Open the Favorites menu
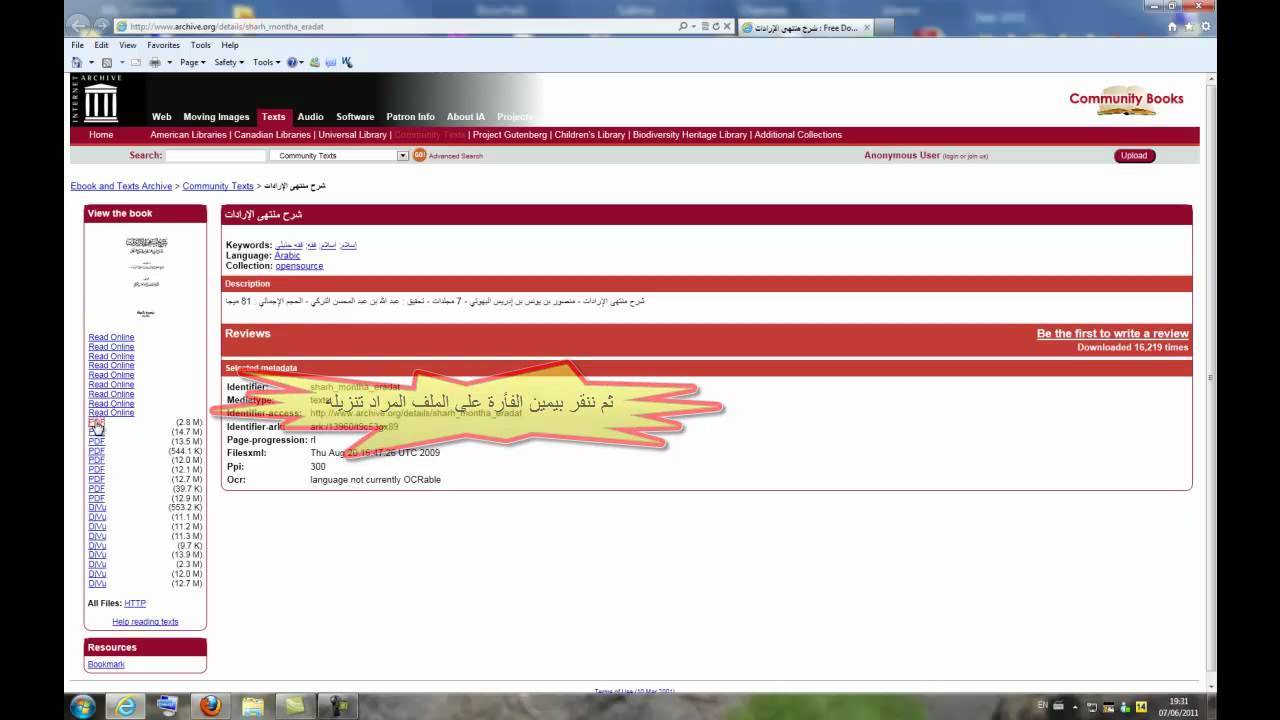 coord(163,45)
